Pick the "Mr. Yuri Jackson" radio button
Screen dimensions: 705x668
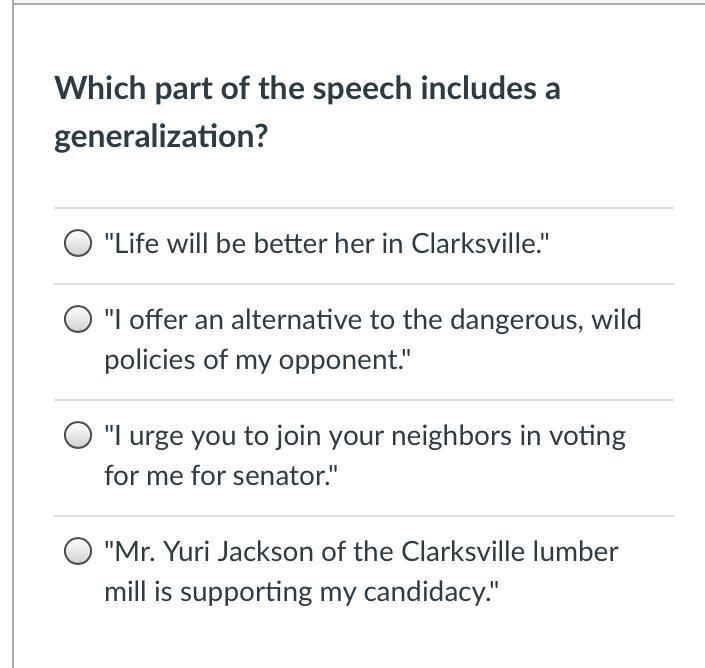(x=78, y=551)
